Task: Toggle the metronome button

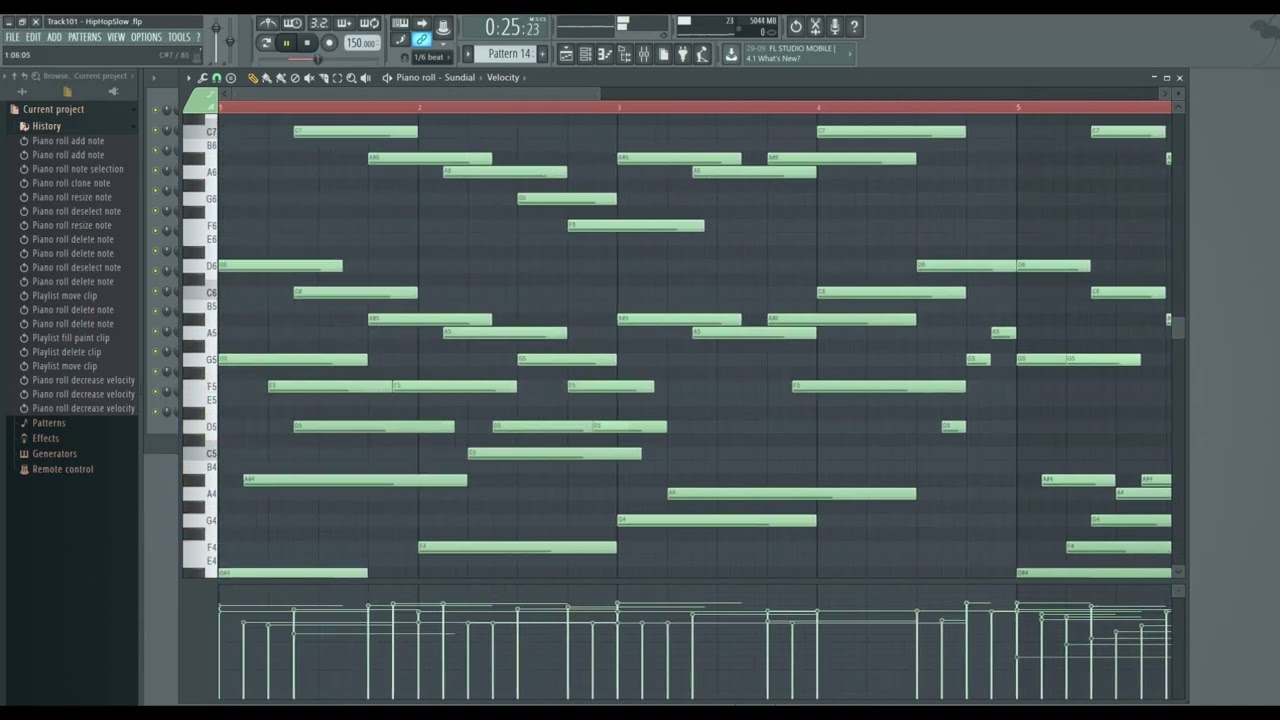Action: point(268,23)
